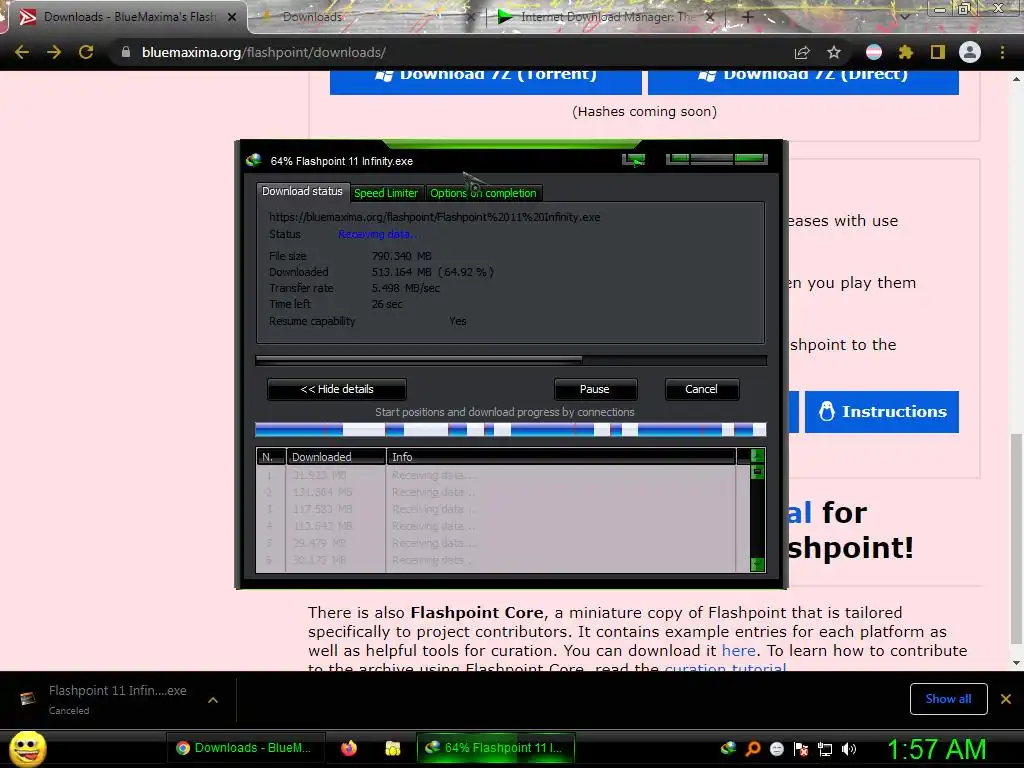This screenshot has width=1024, height=768.
Task: Go back using the browser back arrow
Action: (22, 52)
